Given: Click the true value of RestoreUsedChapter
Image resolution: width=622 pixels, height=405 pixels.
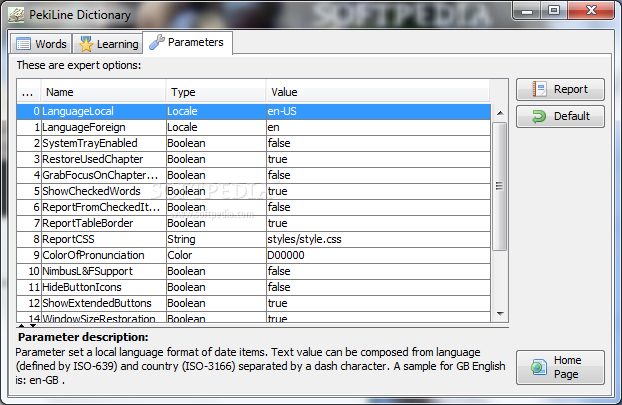Looking at the screenshot, I should 378,159.
